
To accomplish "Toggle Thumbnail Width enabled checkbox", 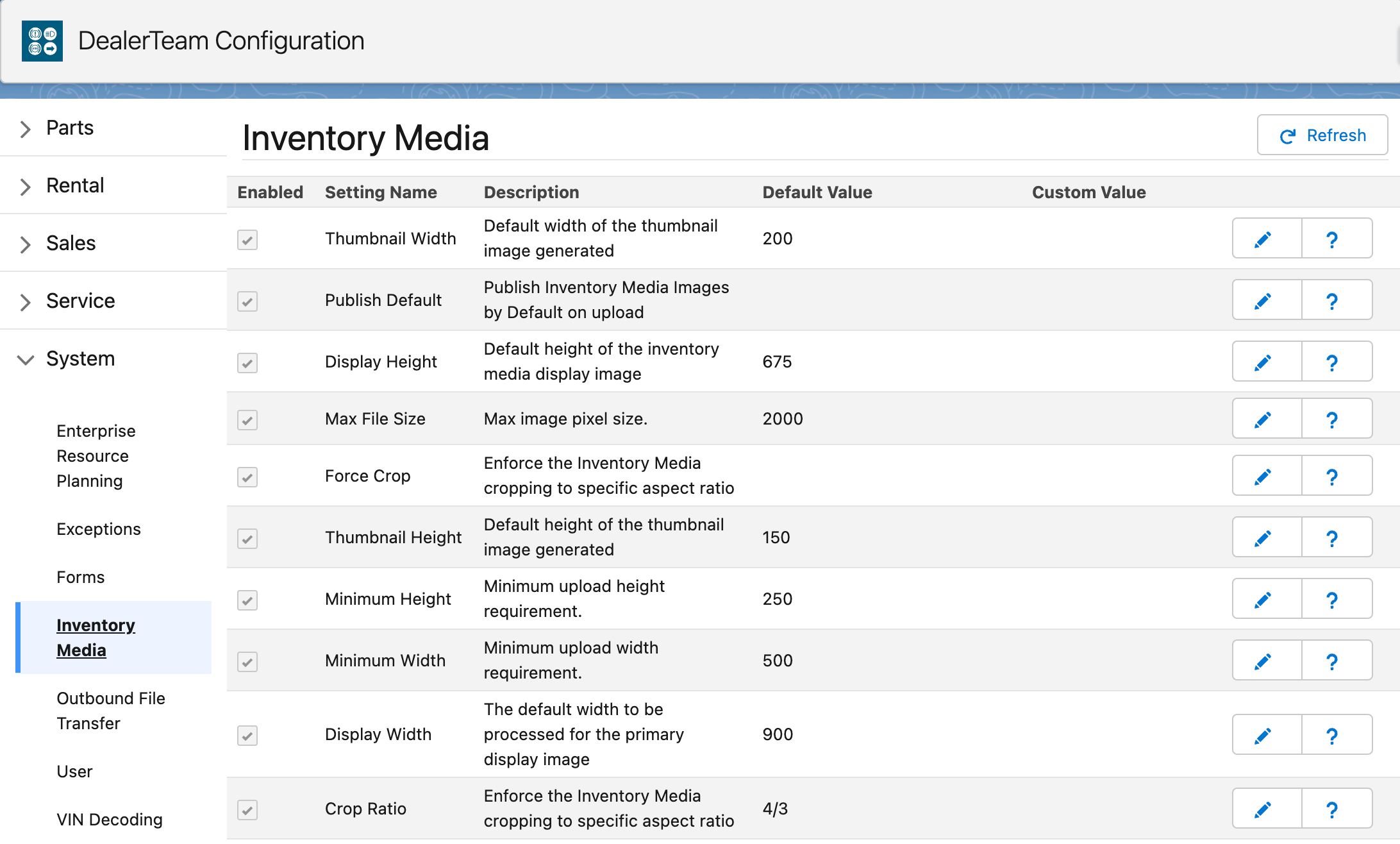I will [247, 240].
